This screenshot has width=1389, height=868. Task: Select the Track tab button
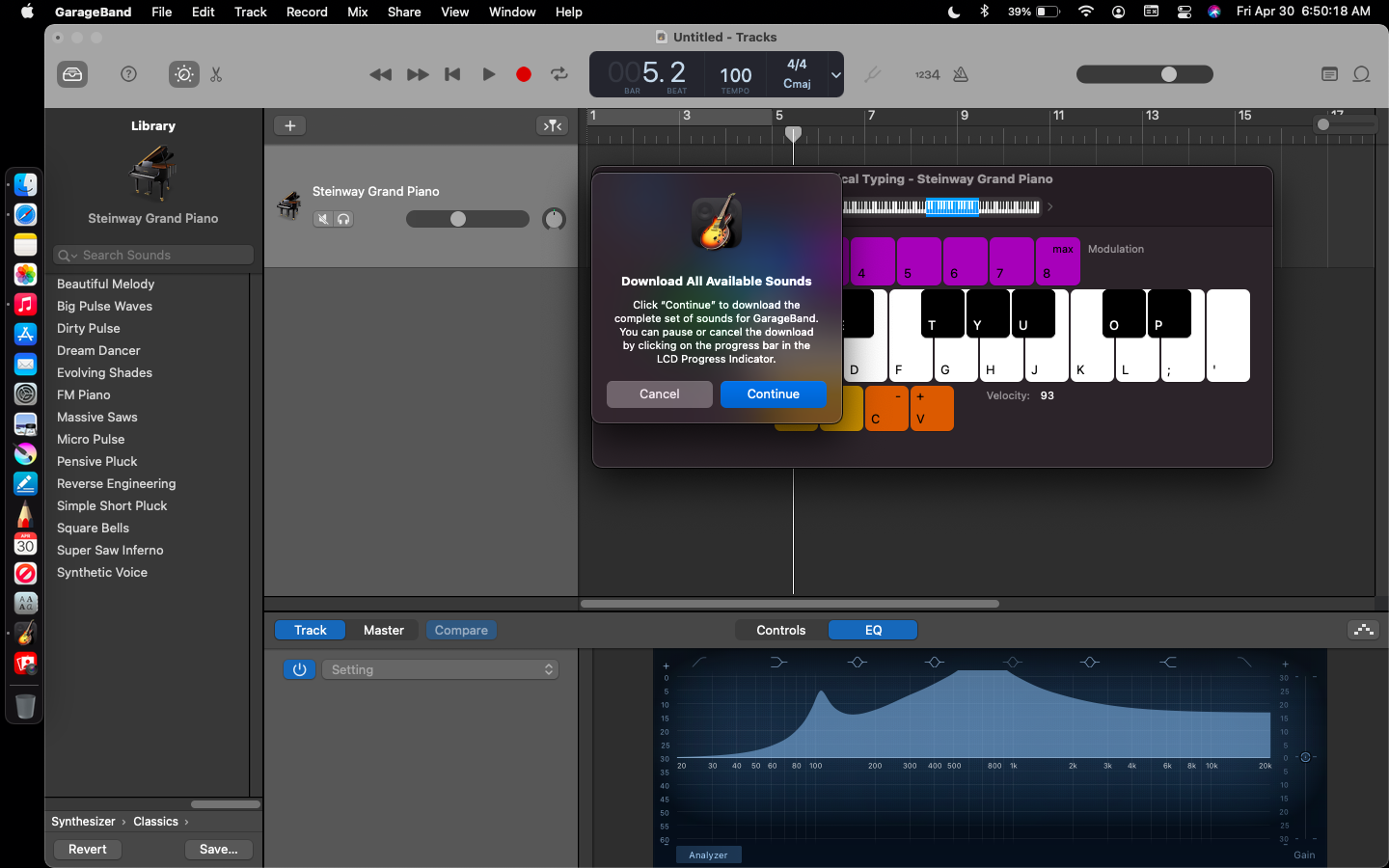click(311, 630)
